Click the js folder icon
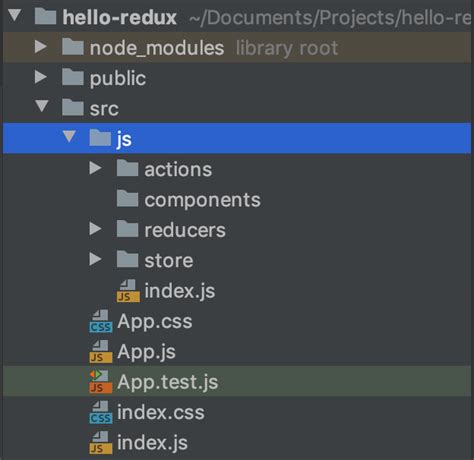Image resolution: width=474 pixels, height=460 pixels. click(x=100, y=138)
